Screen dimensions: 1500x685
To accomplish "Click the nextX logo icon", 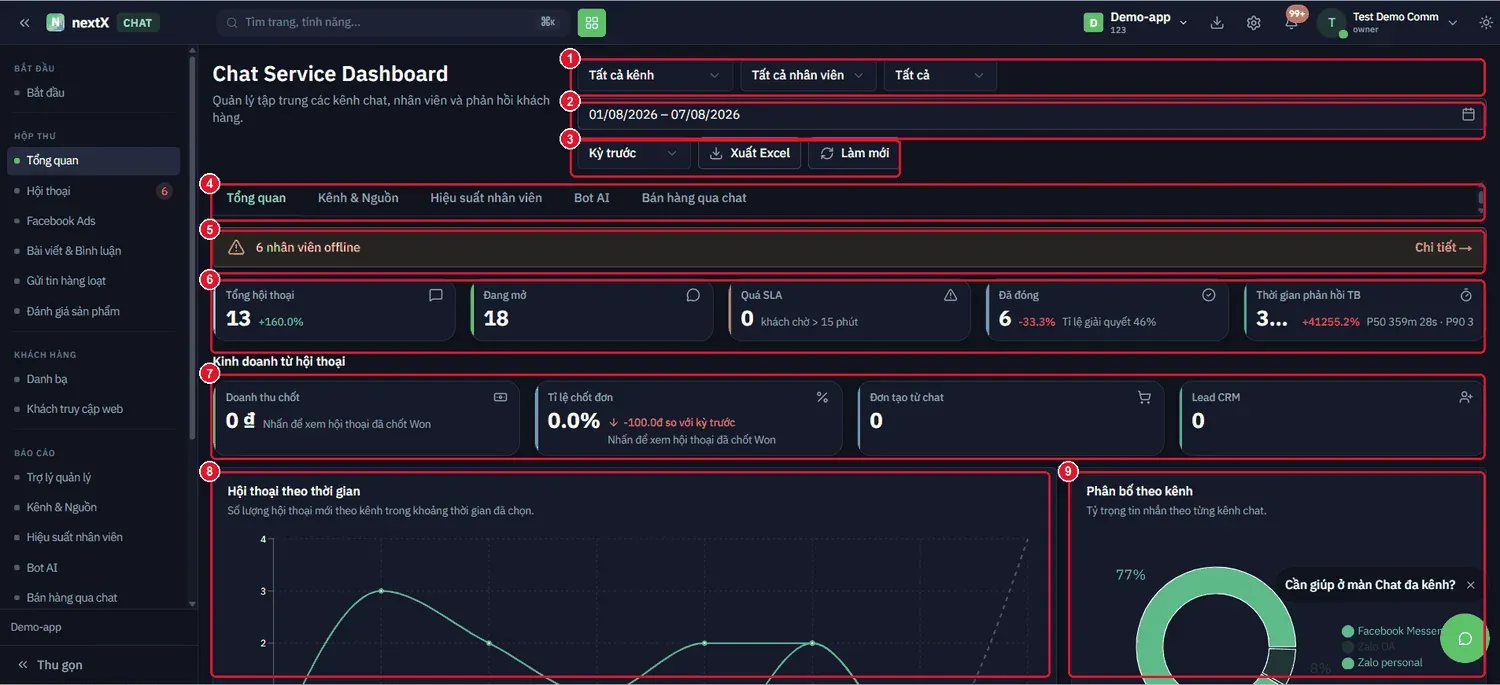I will (x=55, y=22).
